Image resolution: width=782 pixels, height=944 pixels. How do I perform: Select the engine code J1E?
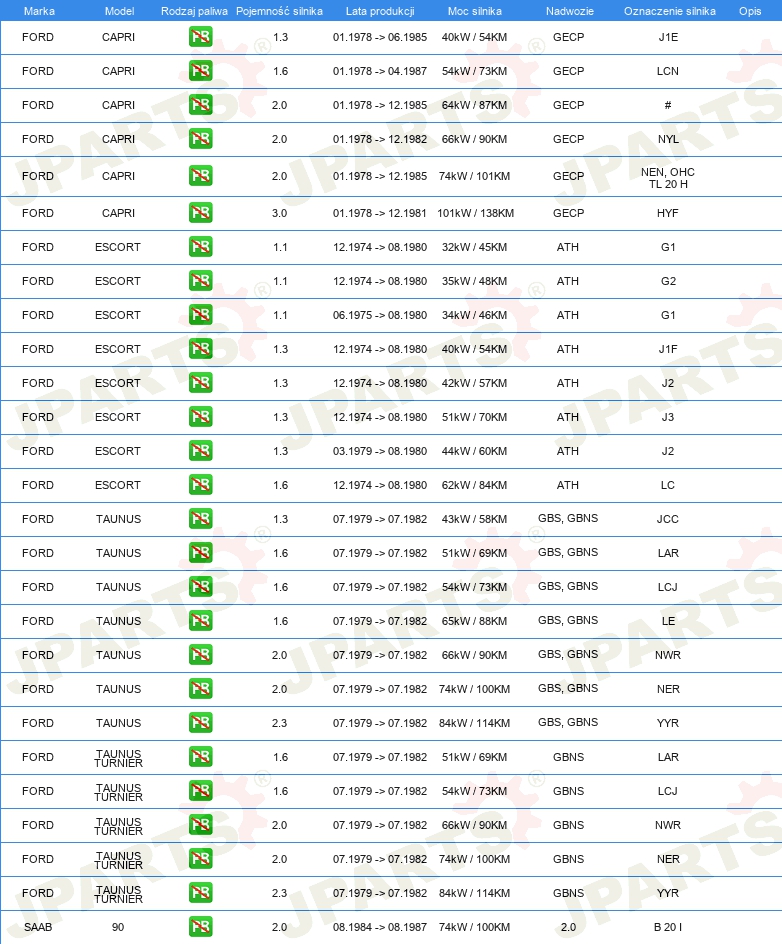pos(668,37)
